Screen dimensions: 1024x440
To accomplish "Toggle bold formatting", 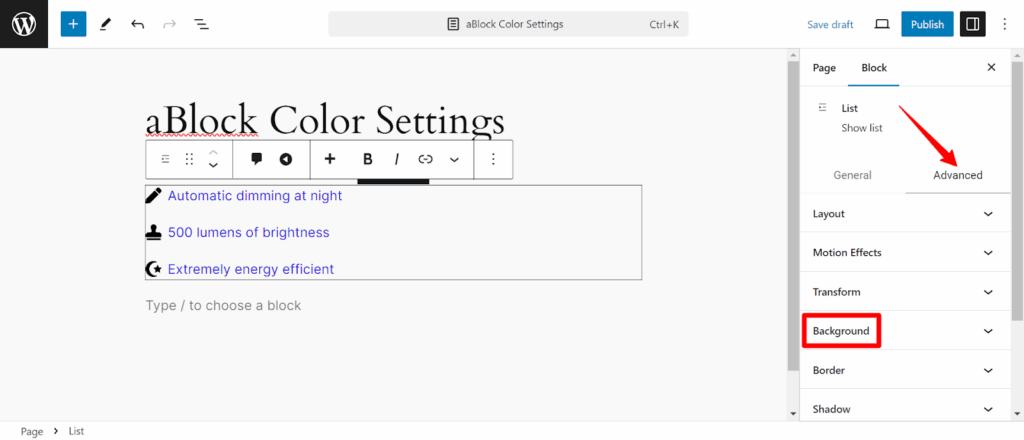I will (367, 159).
